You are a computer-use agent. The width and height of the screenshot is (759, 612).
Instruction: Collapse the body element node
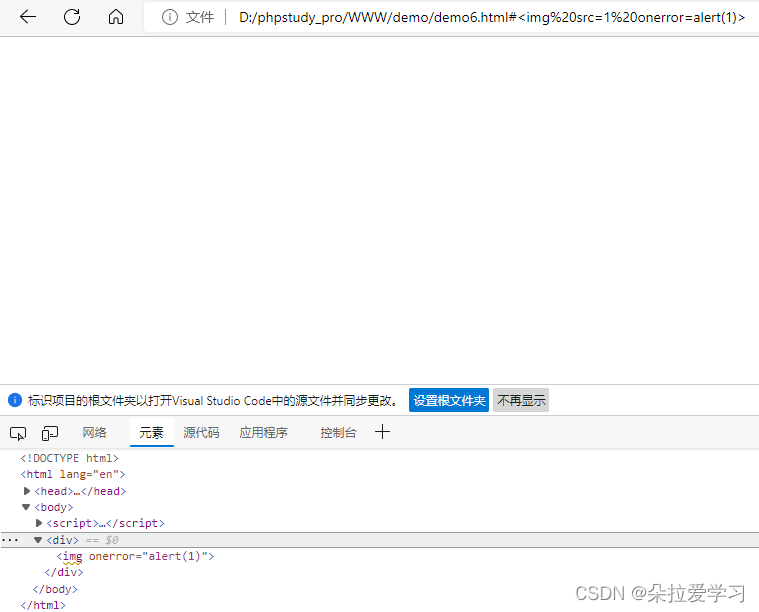pyautogui.click(x=27, y=507)
